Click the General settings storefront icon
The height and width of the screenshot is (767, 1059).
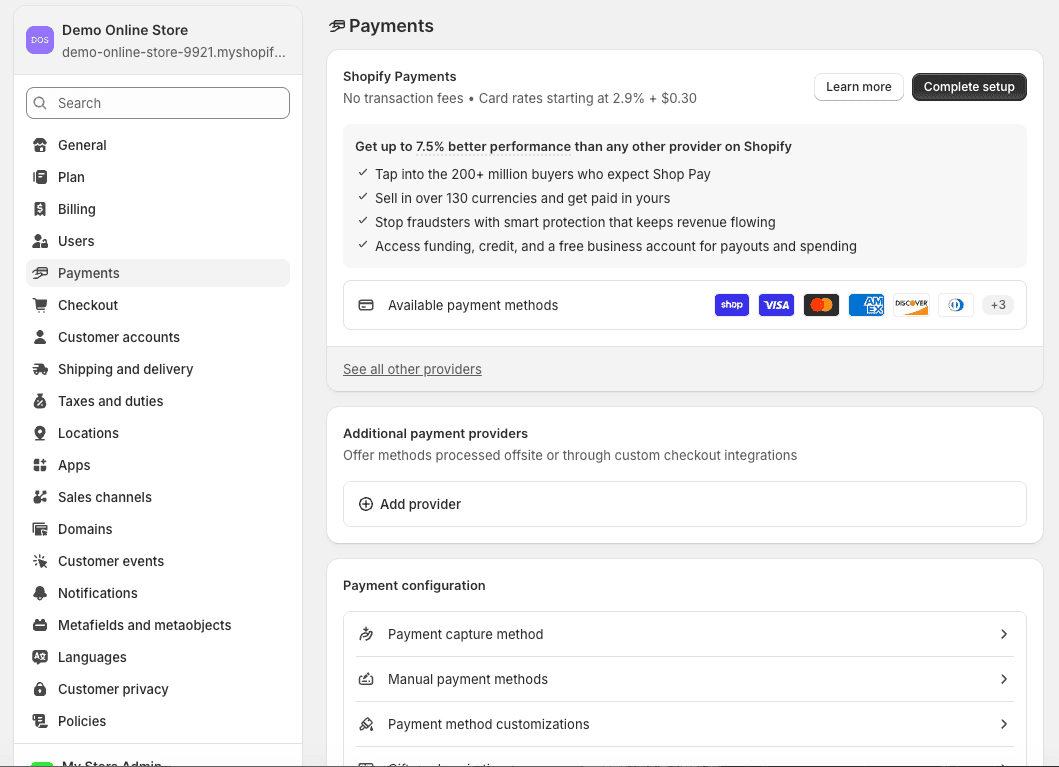click(40, 145)
